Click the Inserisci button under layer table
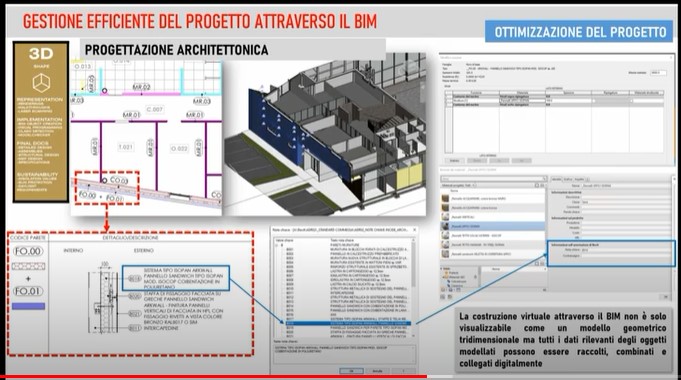Screen dimensions: 681x380 coord(454,161)
